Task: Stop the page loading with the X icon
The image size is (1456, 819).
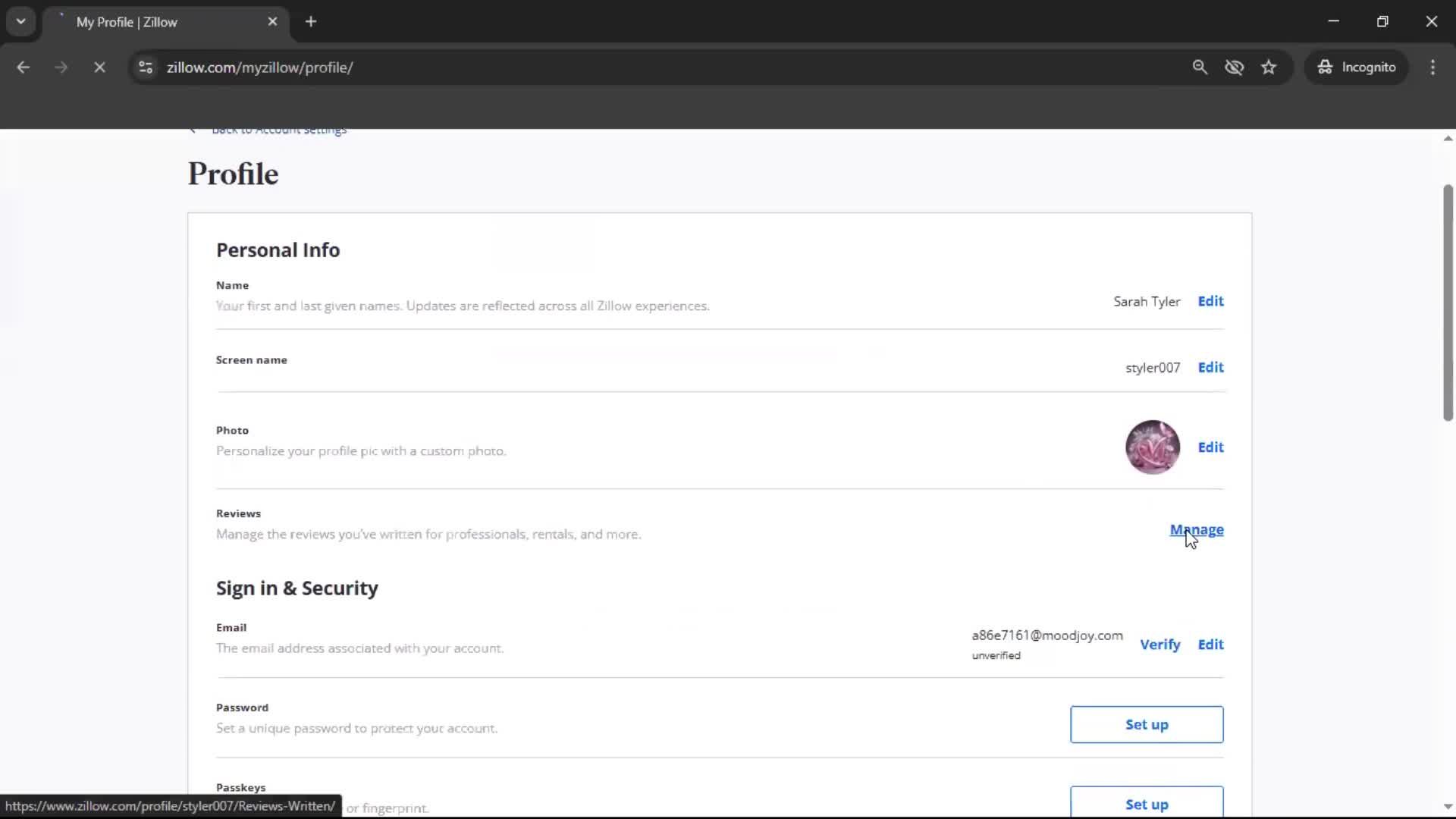Action: tap(99, 67)
